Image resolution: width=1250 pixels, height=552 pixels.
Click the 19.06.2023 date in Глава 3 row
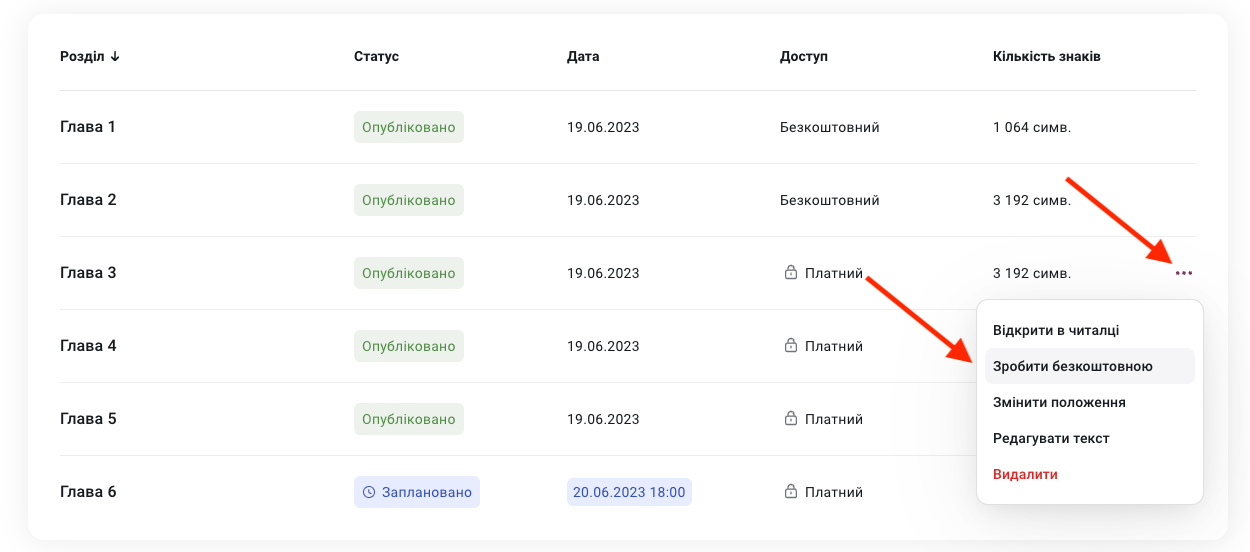click(603, 273)
